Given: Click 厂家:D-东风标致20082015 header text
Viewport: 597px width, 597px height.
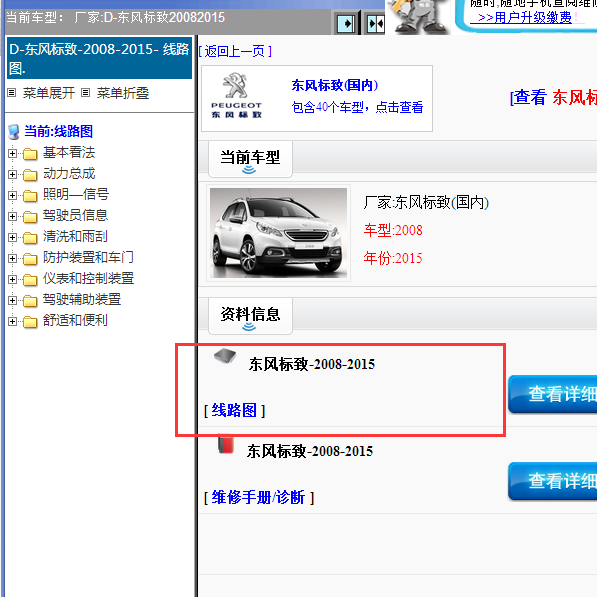Looking at the screenshot, I should 150,18.
